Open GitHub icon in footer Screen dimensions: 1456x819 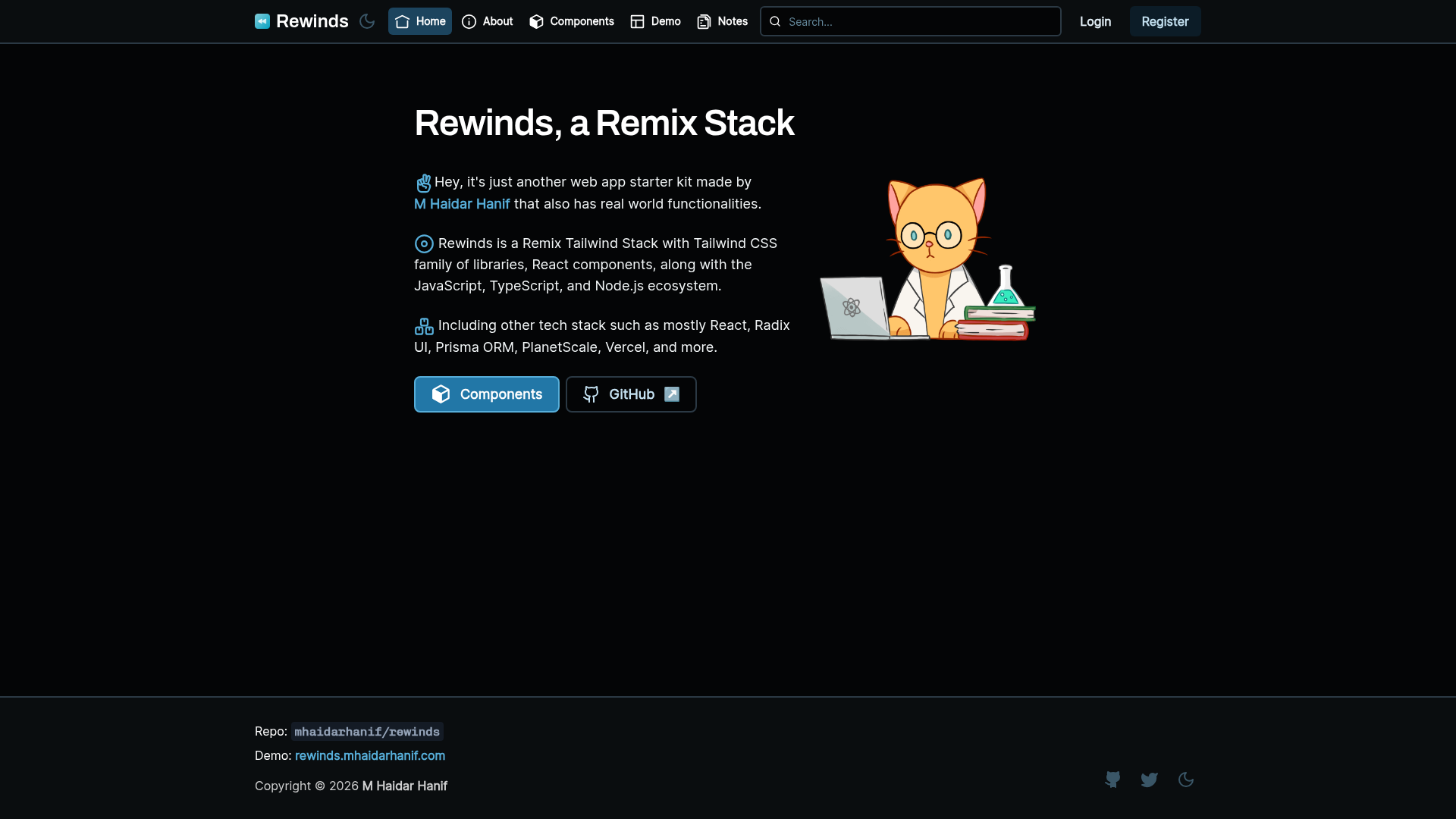[x=1112, y=780]
